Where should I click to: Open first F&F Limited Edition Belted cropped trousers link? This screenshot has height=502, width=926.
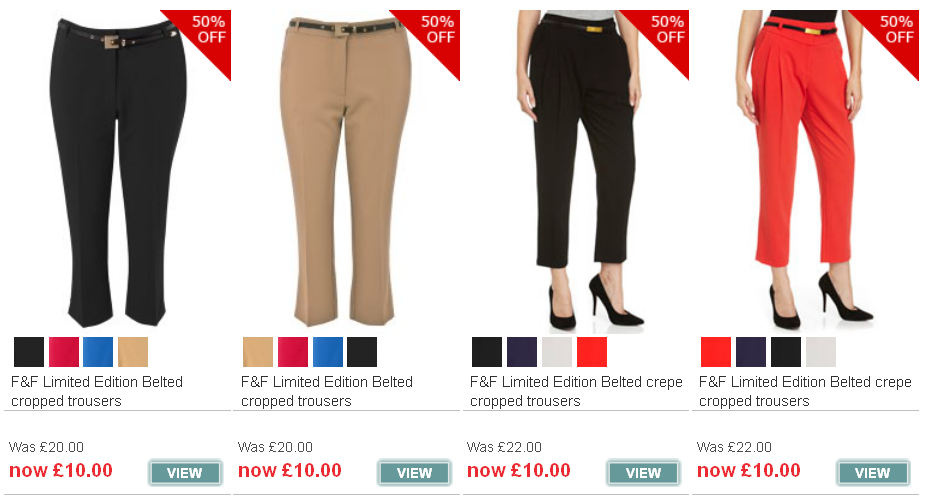(97, 391)
